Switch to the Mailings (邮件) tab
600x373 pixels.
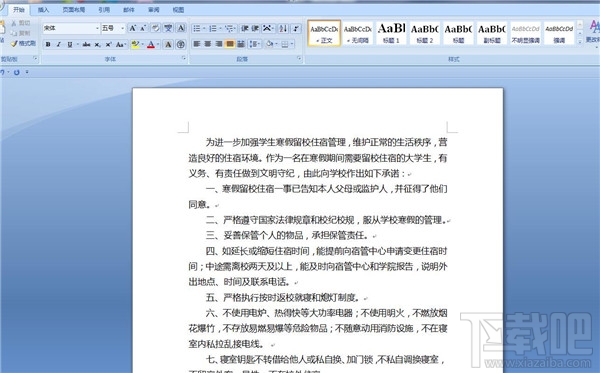pos(129,10)
